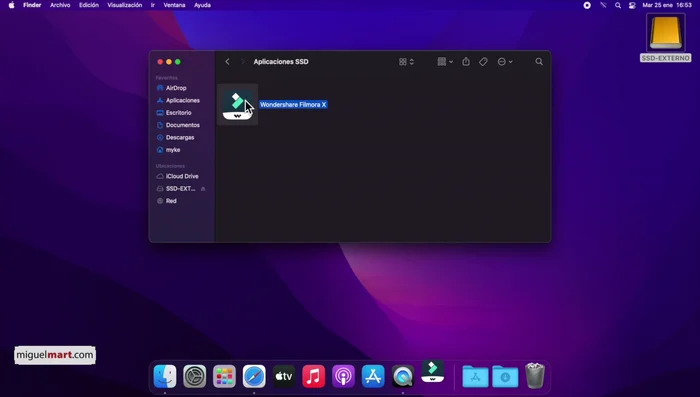Image resolution: width=700 pixels, height=397 pixels.
Task: Open the Trash from the Dock
Action: click(535, 376)
